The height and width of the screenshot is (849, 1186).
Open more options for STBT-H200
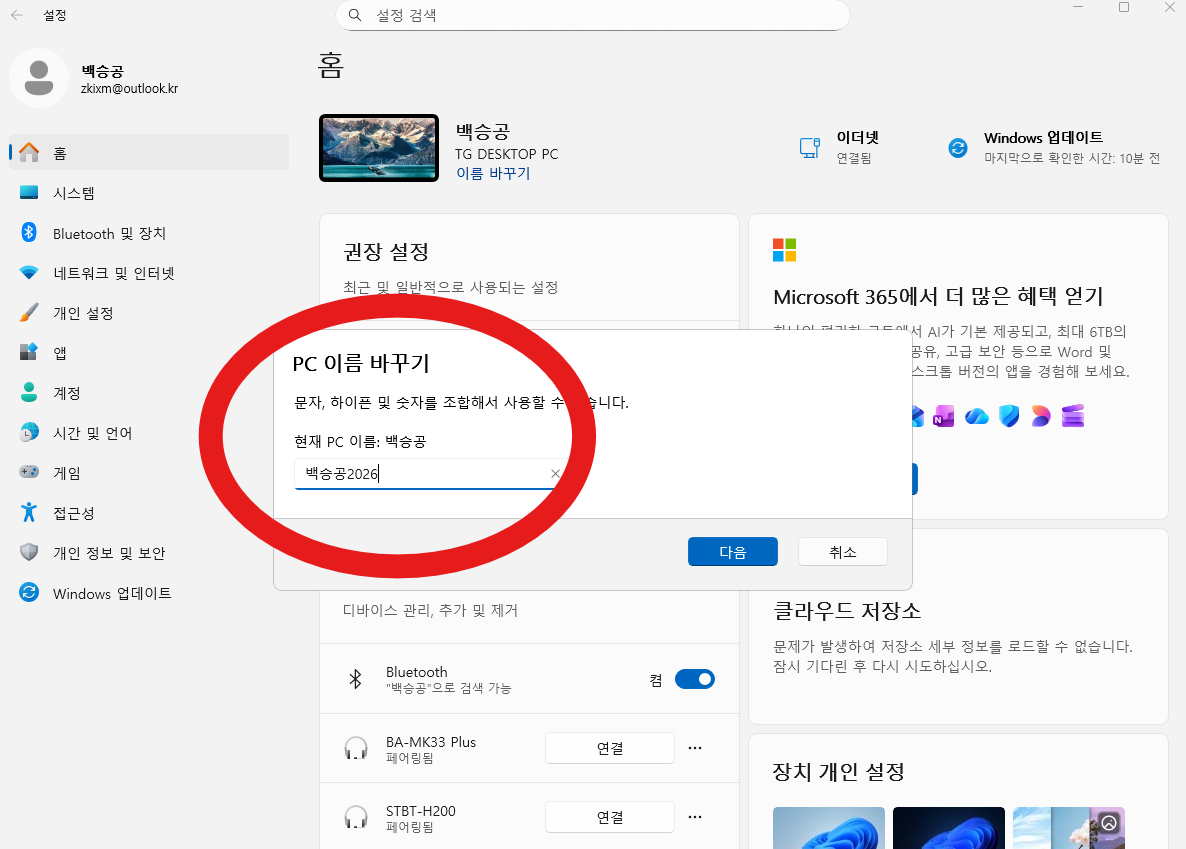point(695,817)
